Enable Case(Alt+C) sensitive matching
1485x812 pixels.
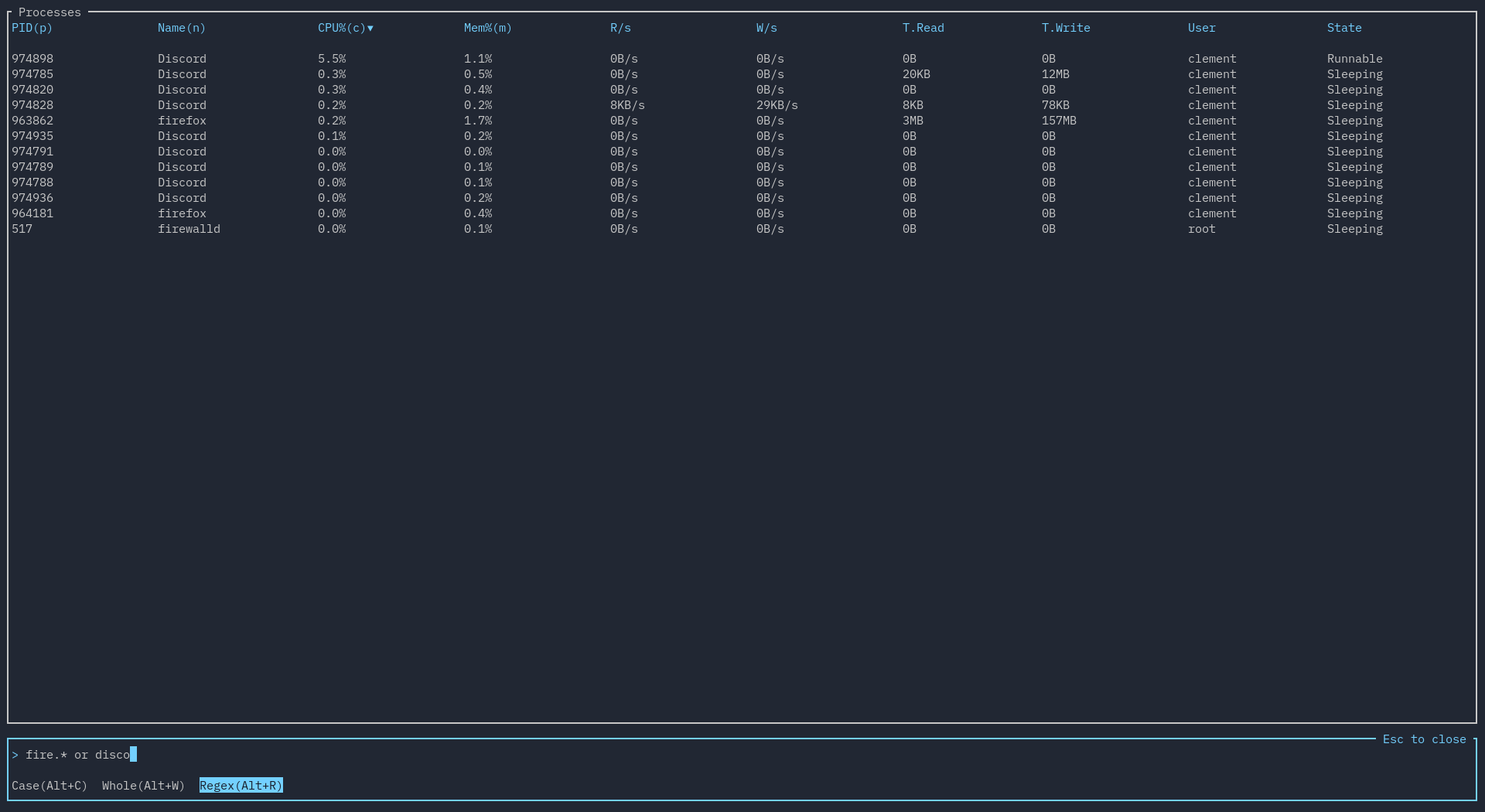[49, 786]
